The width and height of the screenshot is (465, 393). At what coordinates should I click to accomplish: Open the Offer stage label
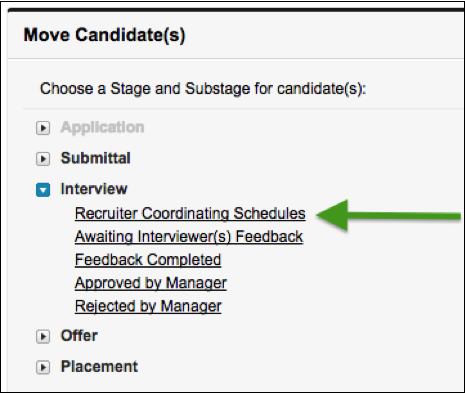tap(79, 336)
